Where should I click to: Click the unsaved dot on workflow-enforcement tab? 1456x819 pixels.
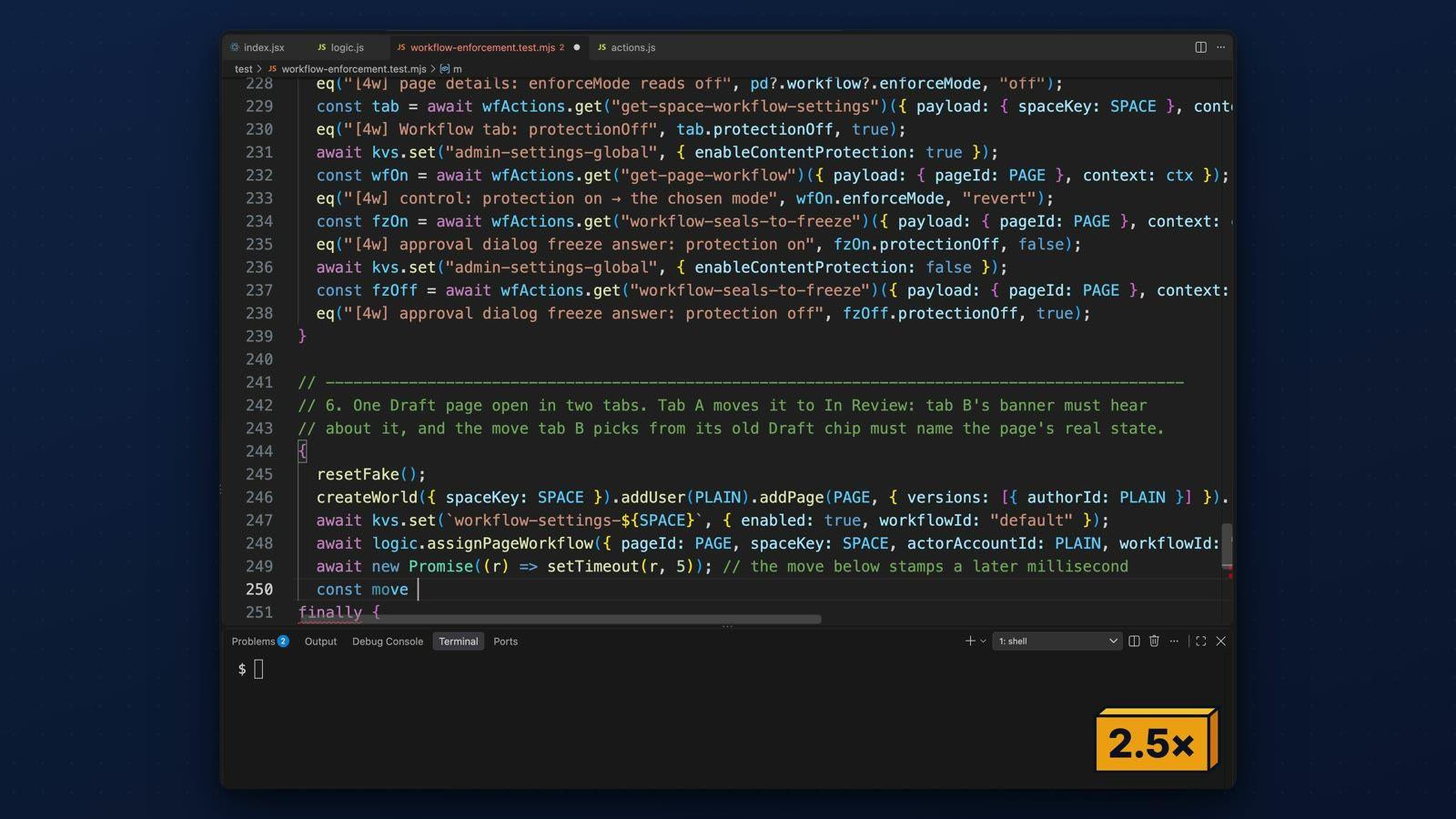tap(576, 47)
